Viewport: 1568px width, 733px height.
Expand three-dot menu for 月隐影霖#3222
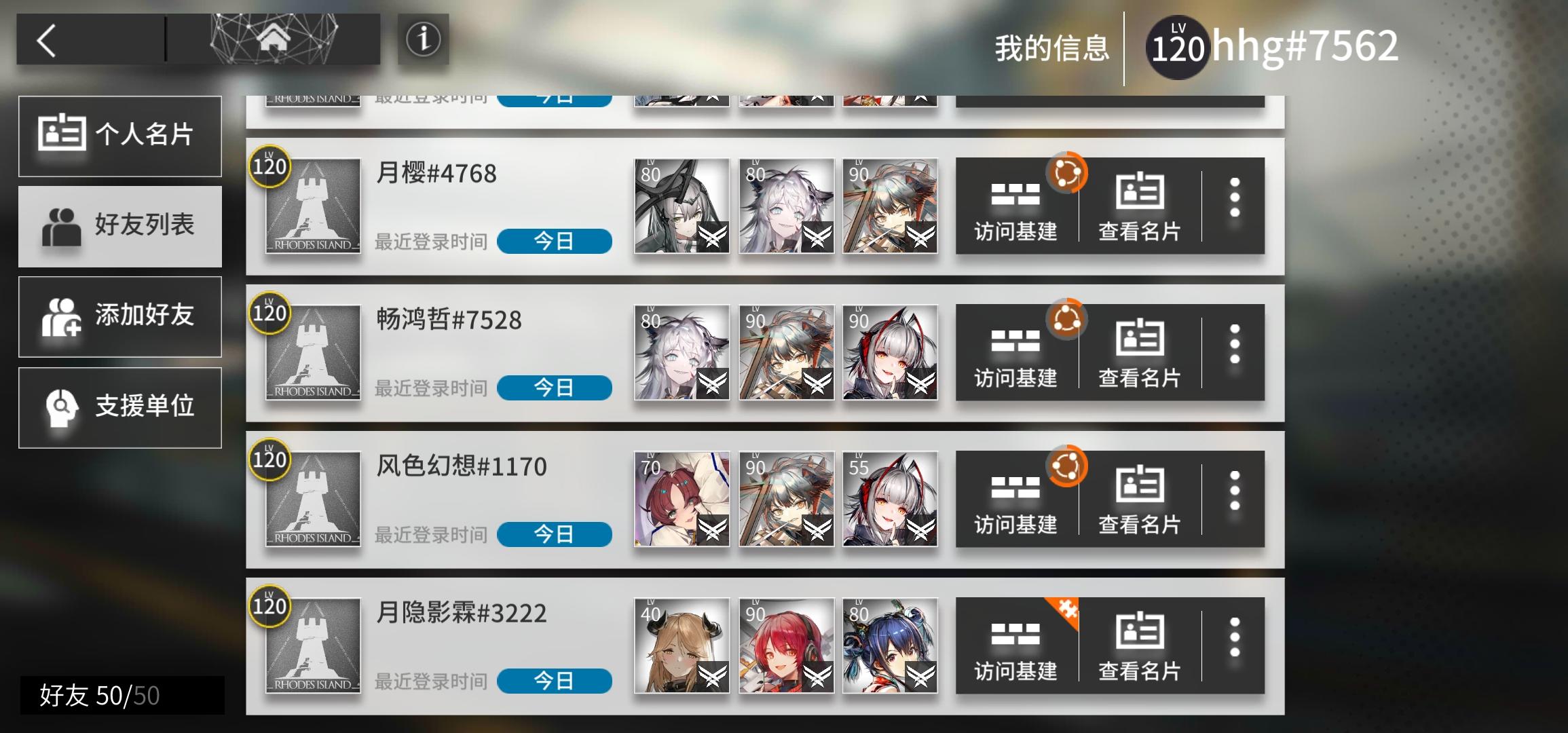(1234, 638)
